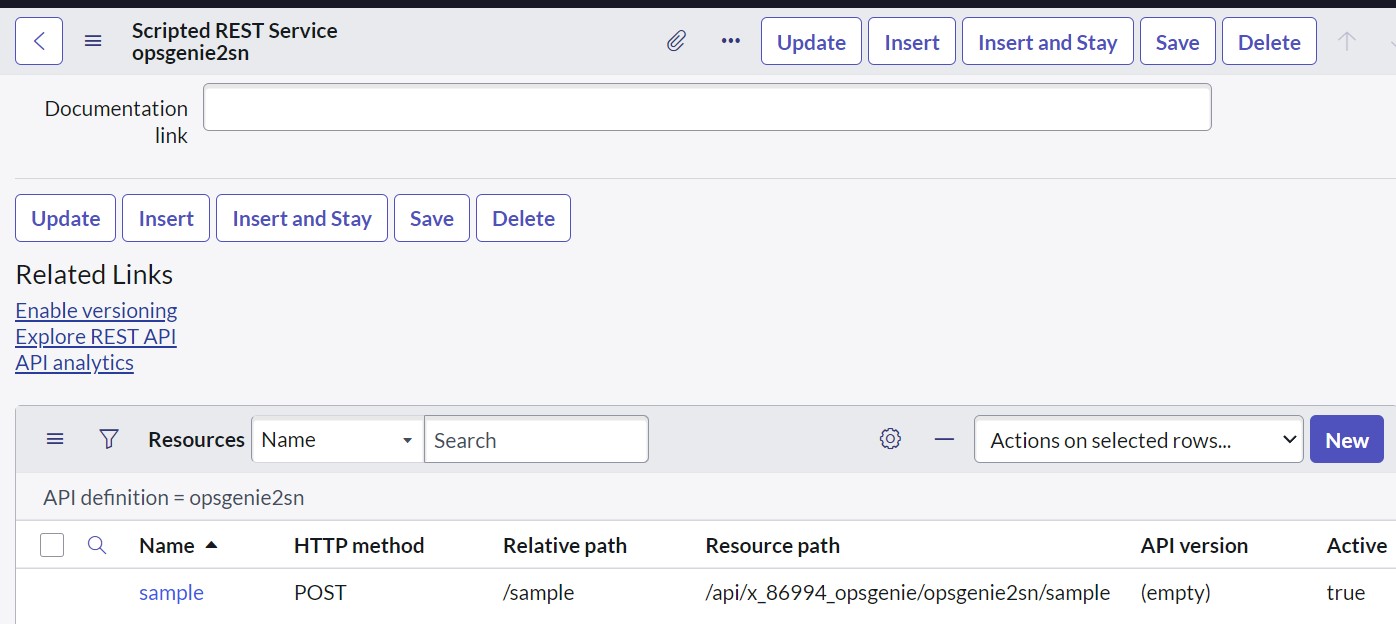
Task: Open the Actions on selected rows dropdown
Action: pos(1138,439)
